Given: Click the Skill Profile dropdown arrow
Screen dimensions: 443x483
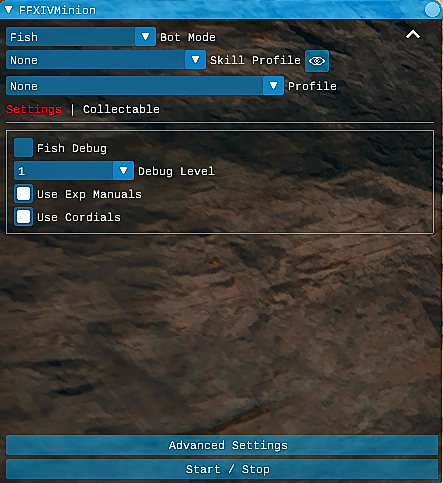Looking at the screenshot, I should point(195,60).
